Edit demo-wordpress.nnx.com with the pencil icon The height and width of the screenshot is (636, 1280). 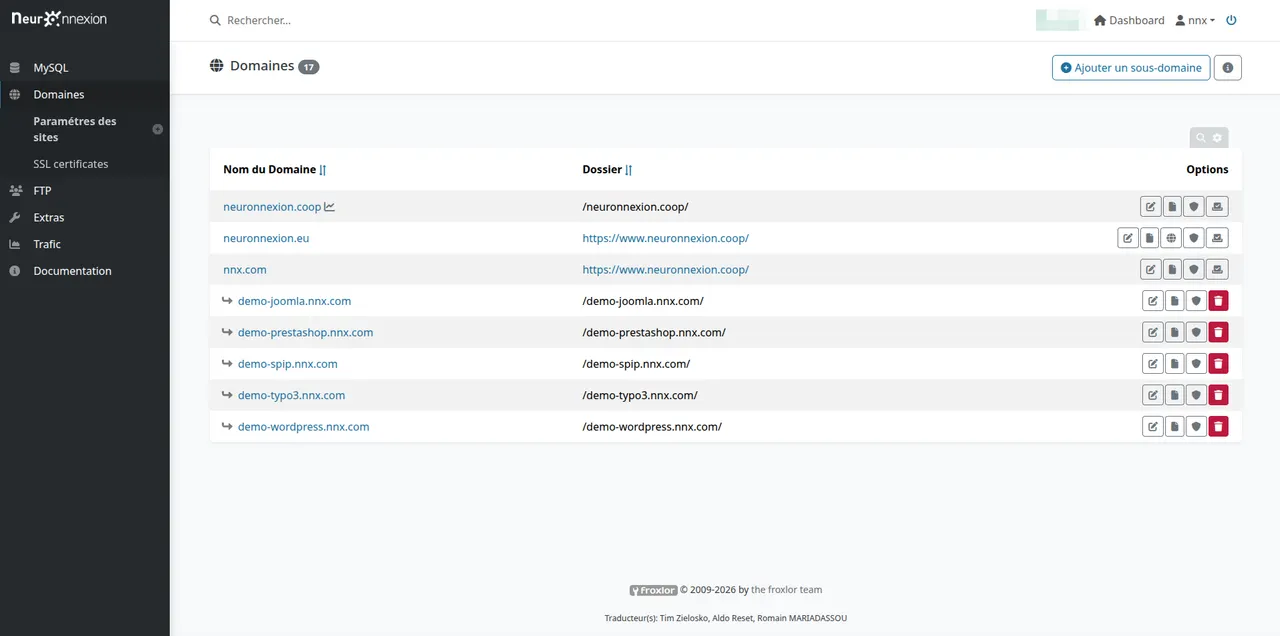1153,427
